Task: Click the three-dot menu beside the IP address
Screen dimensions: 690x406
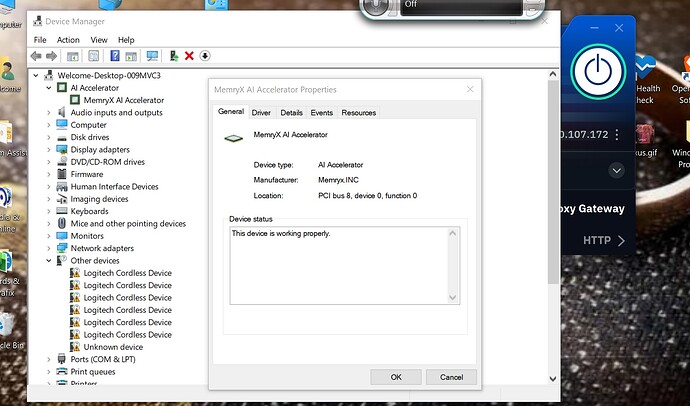Action: pyautogui.click(x=617, y=135)
